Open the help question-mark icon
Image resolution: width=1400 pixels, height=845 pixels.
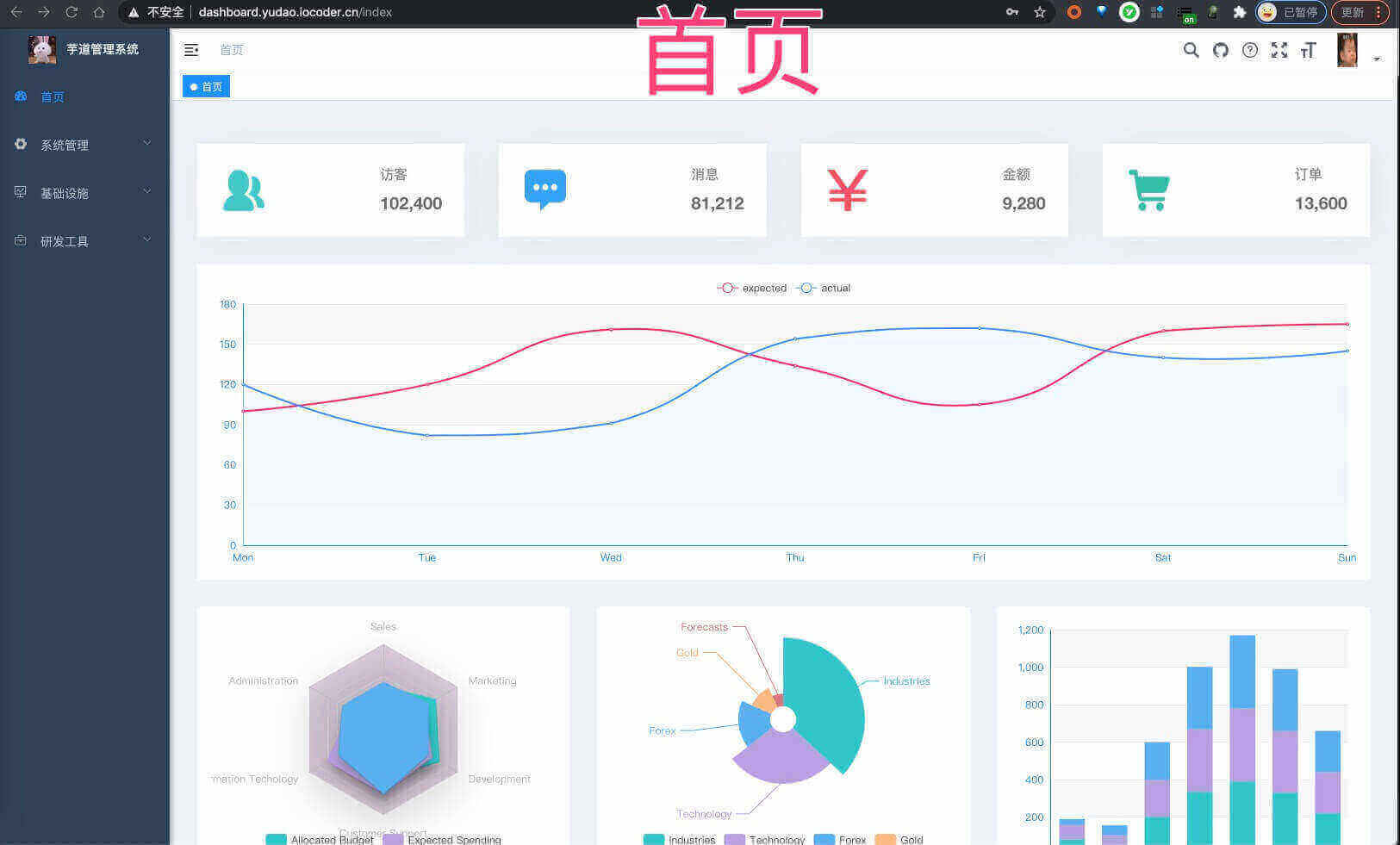1250,51
